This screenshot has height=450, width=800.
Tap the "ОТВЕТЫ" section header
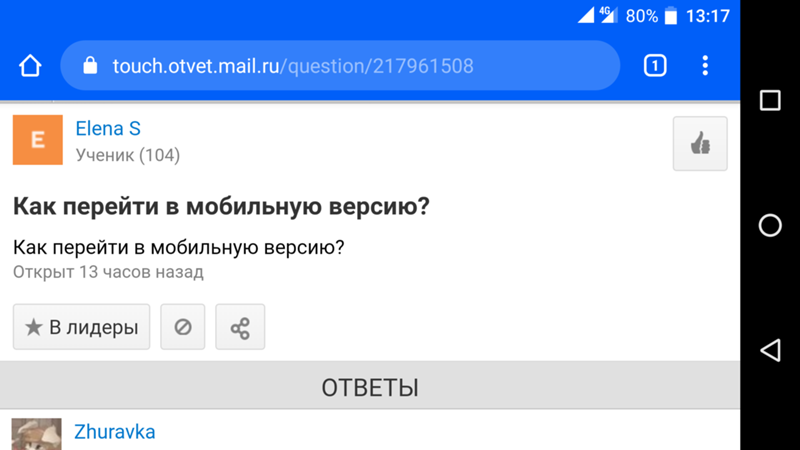[x=370, y=388]
